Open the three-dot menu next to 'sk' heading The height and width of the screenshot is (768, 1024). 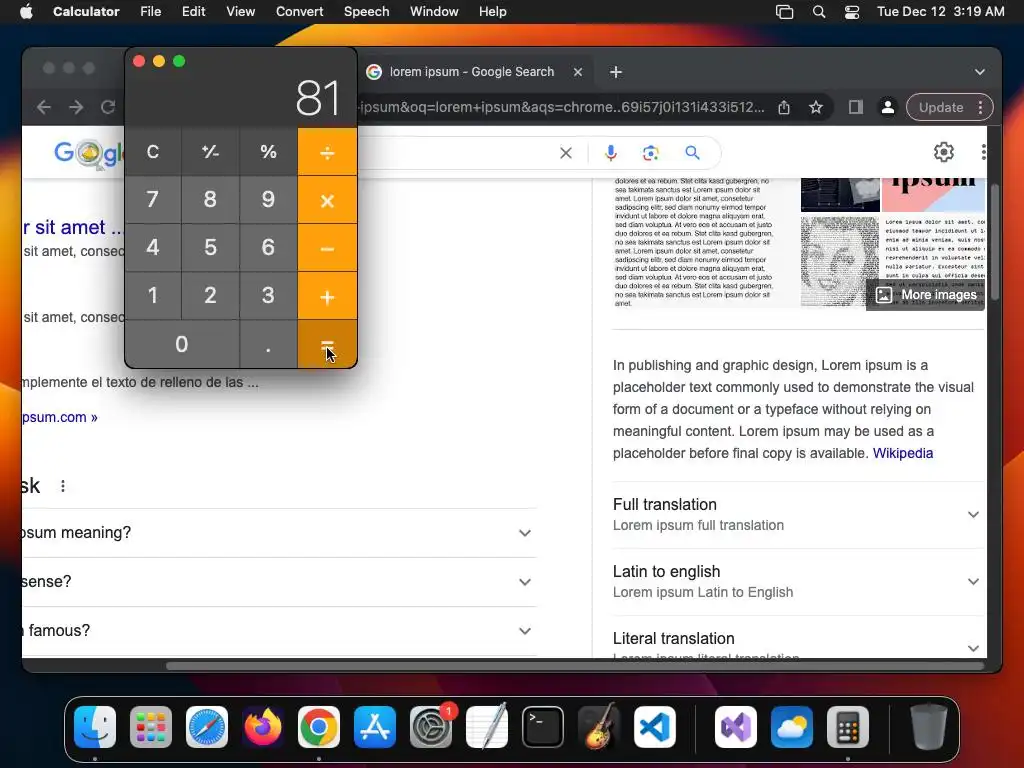(x=63, y=486)
